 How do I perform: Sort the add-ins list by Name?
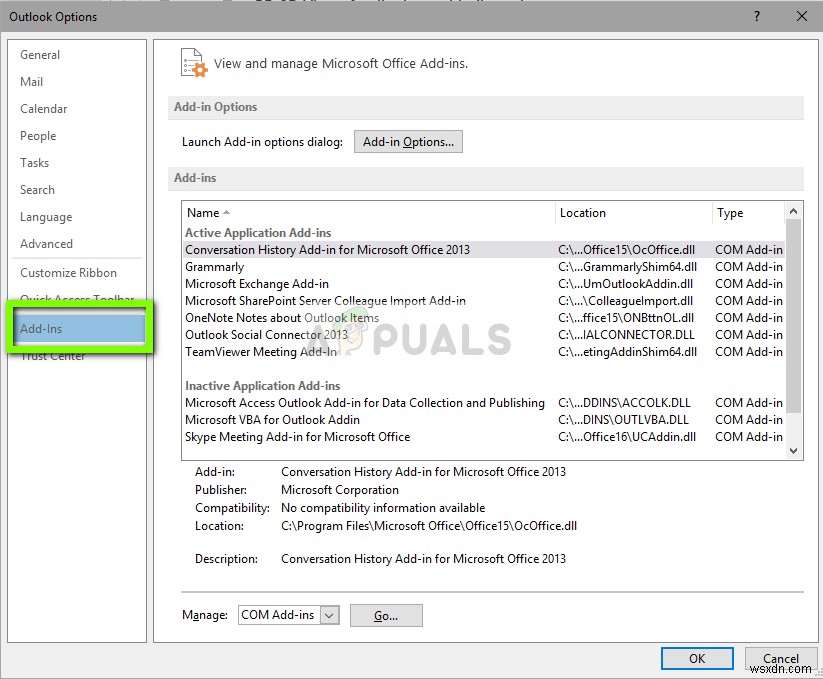tap(205, 212)
